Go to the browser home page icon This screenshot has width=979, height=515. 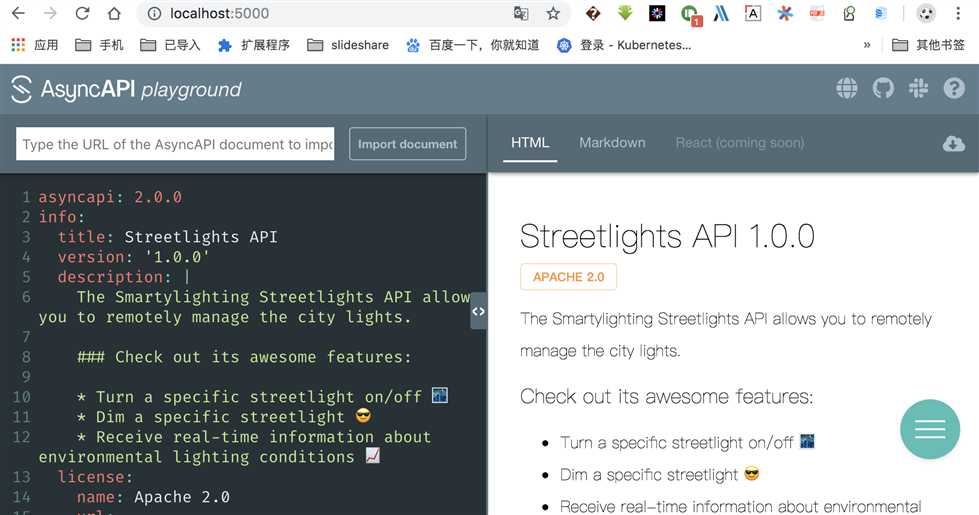click(x=114, y=13)
